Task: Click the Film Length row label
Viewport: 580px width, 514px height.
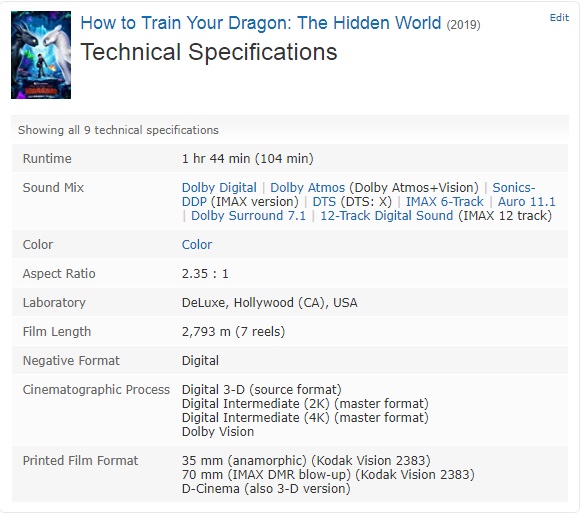Action: pyautogui.click(x=57, y=332)
